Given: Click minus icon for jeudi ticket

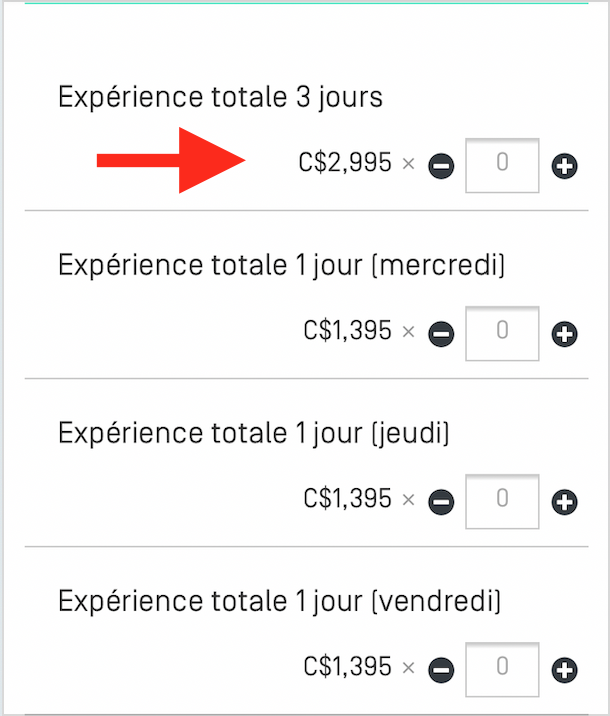Looking at the screenshot, I should pyautogui.click(x=441, y=502).
